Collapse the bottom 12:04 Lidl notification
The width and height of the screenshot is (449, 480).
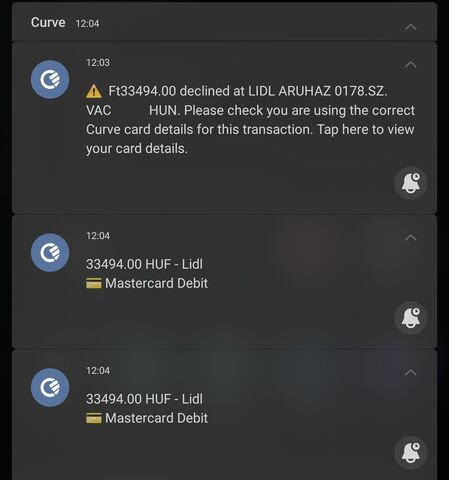click(410, 372)
